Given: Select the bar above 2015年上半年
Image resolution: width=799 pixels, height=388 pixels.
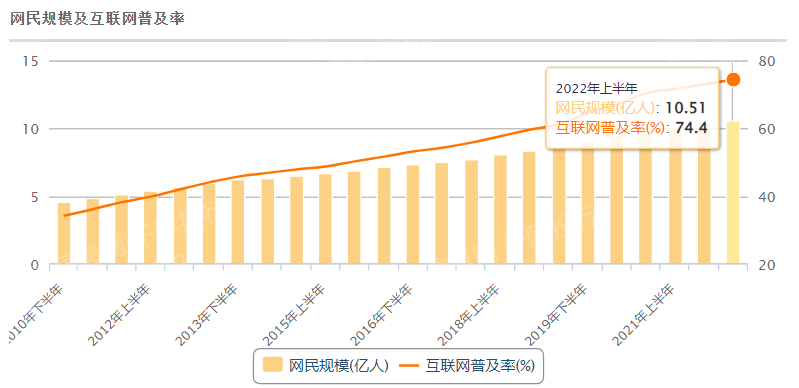Looking at the screenshot, I should 325,219.
